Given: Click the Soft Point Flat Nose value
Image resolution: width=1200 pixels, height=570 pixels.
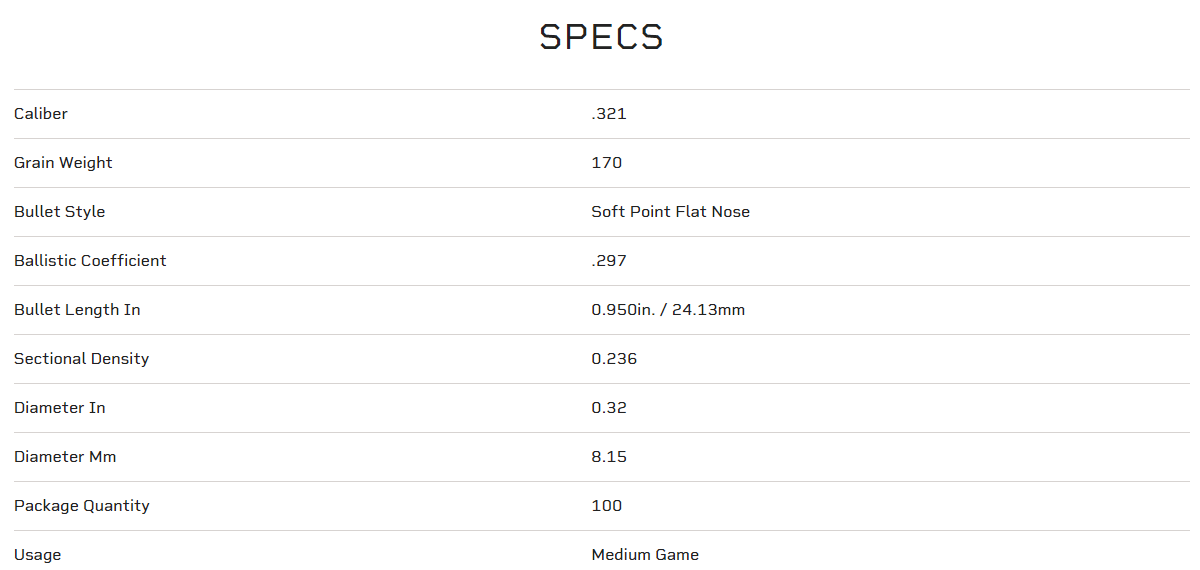Looking at the screenshot, I should point(670,212).
